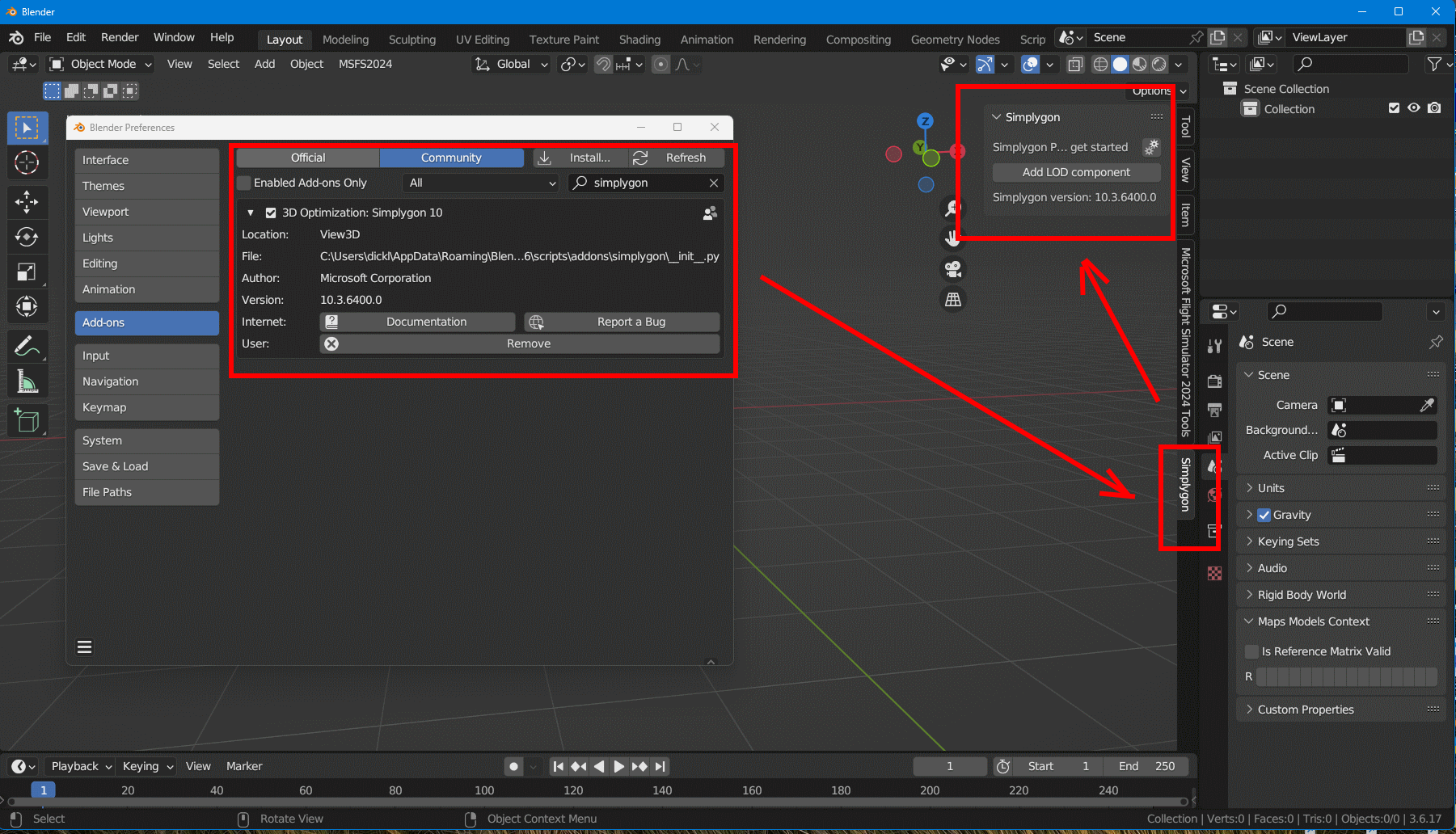
Task: Choose the Move tool in the toolbar
Action: pos(27,202)
